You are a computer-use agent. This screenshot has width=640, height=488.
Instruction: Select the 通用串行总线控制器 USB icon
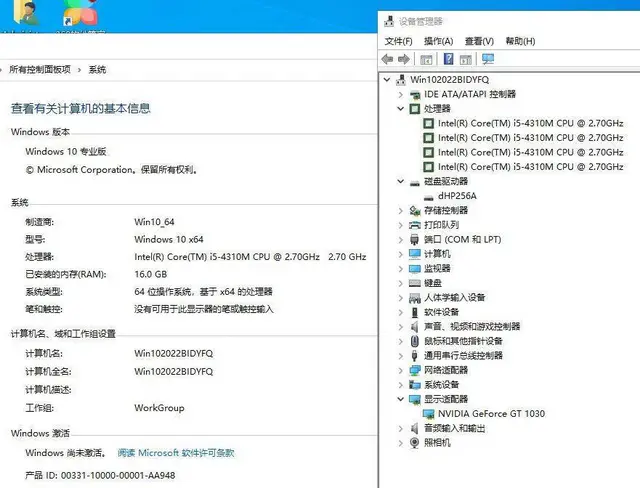[415, 356]
